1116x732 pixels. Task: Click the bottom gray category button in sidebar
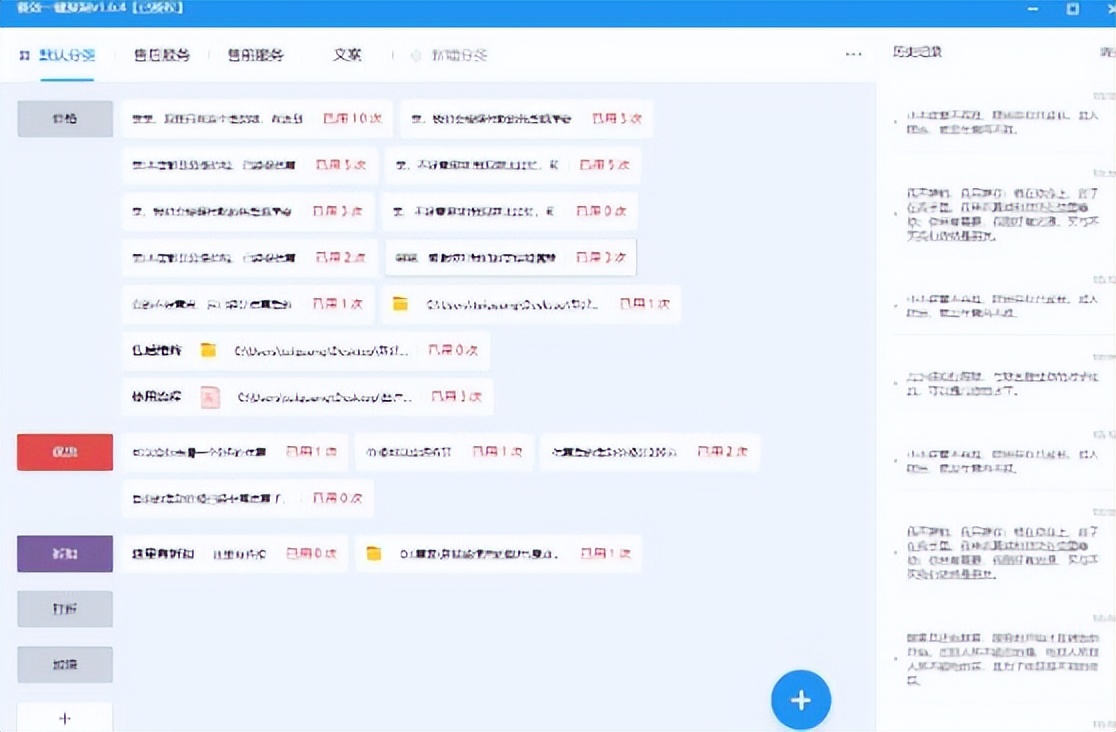64,664
